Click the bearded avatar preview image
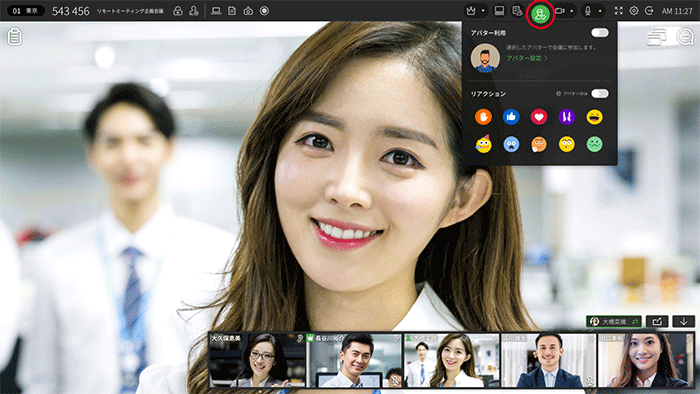 pos(485,58)
